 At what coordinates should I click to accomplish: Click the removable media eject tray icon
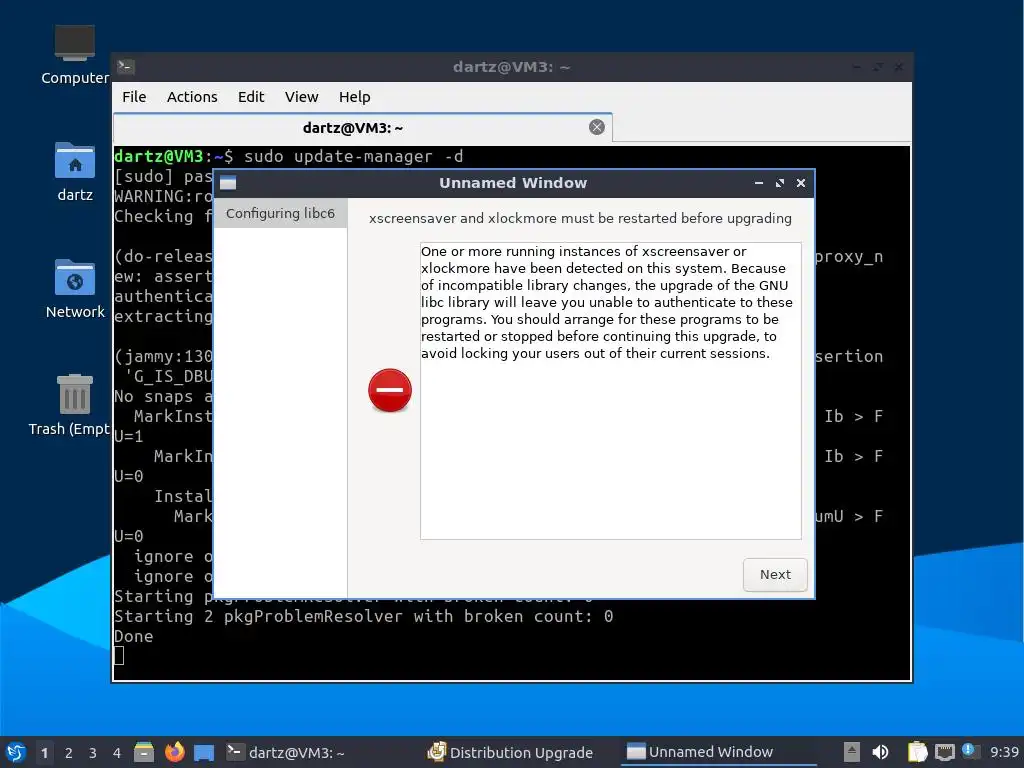851,752
